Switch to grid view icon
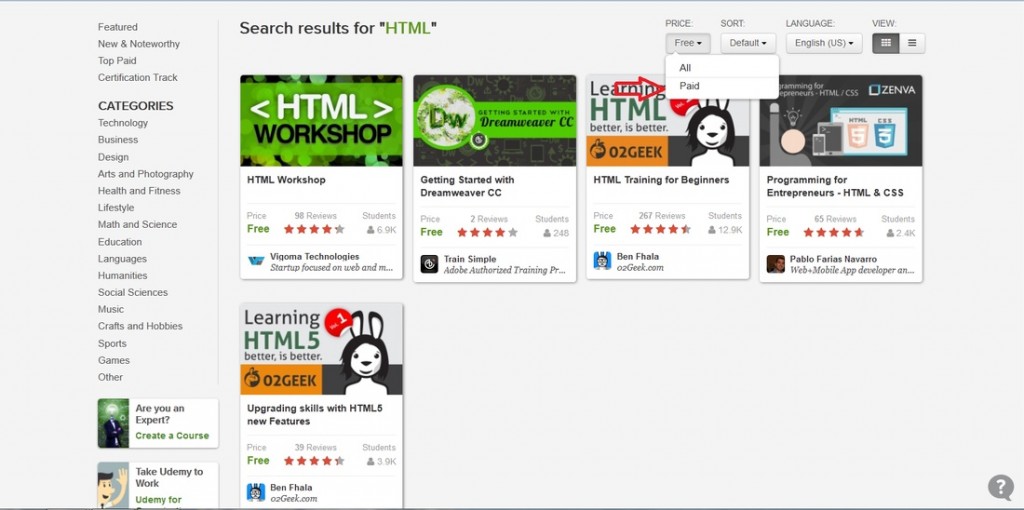This screenshot has width=1024, height=510. tap(886, 43)
